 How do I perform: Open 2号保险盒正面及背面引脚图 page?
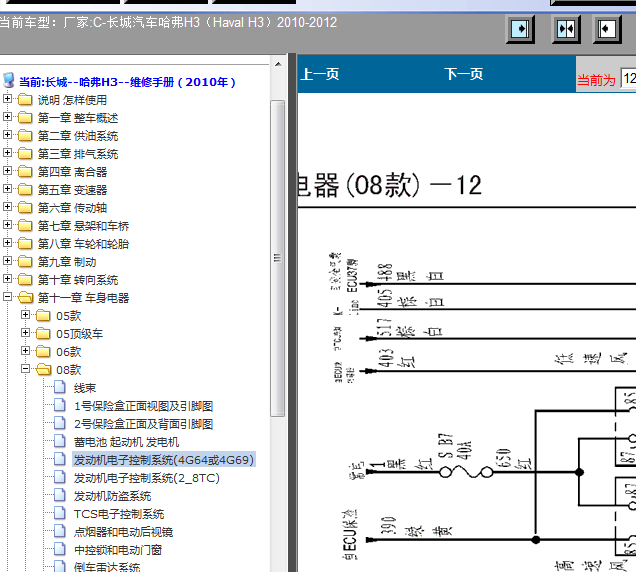click(x=144, y=424)
